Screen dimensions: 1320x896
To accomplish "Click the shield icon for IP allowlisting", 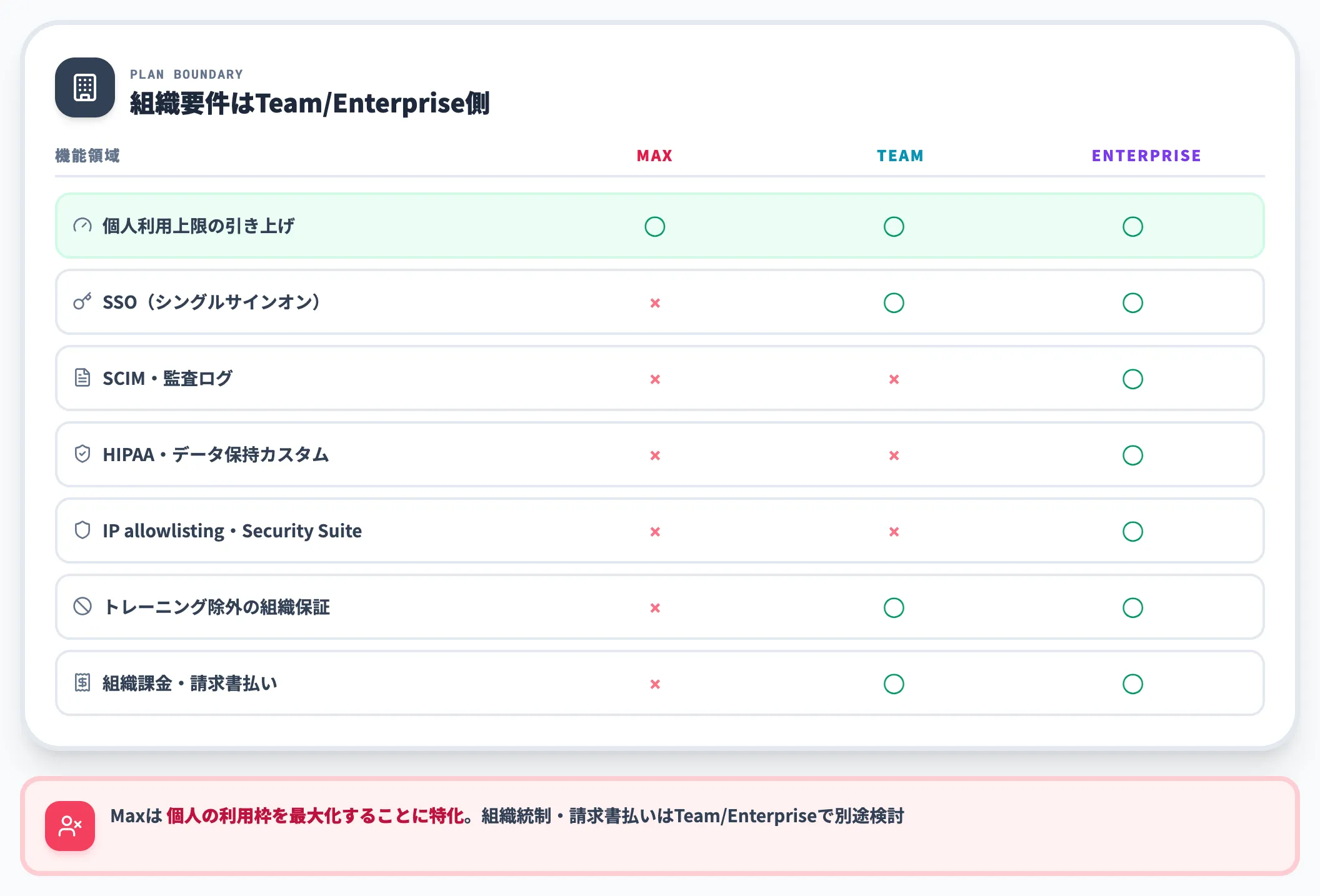I will click(x=82, y=530).
